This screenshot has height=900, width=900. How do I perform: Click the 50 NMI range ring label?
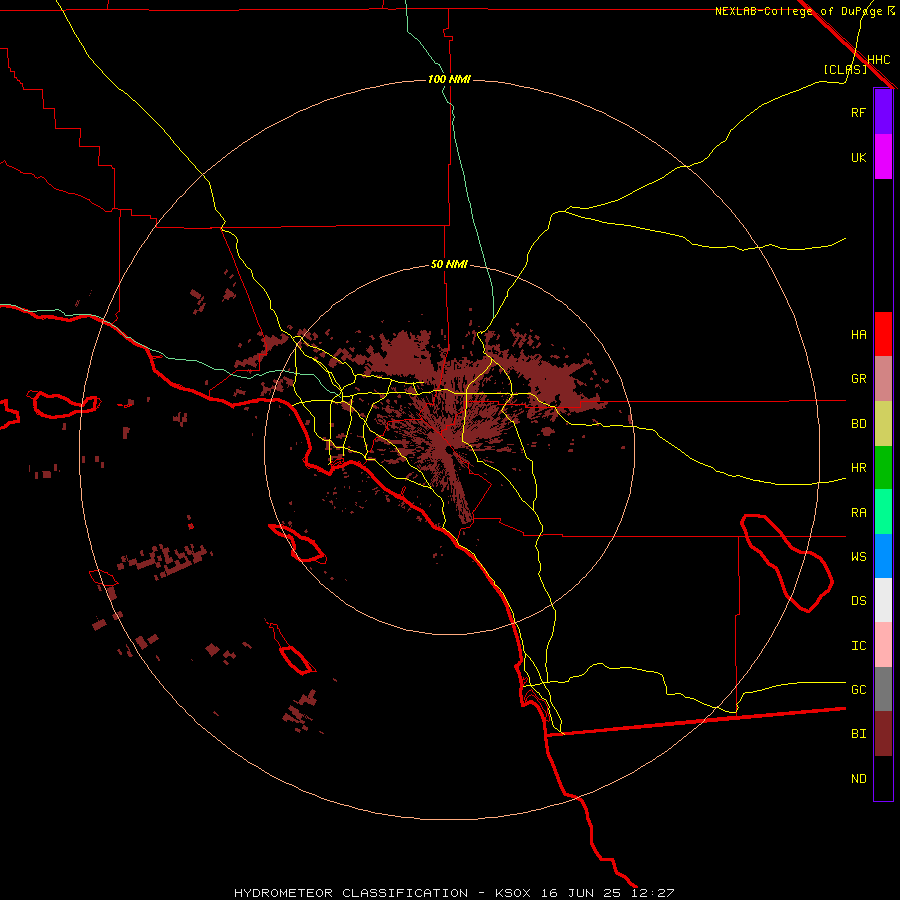[x=449, y=265]
